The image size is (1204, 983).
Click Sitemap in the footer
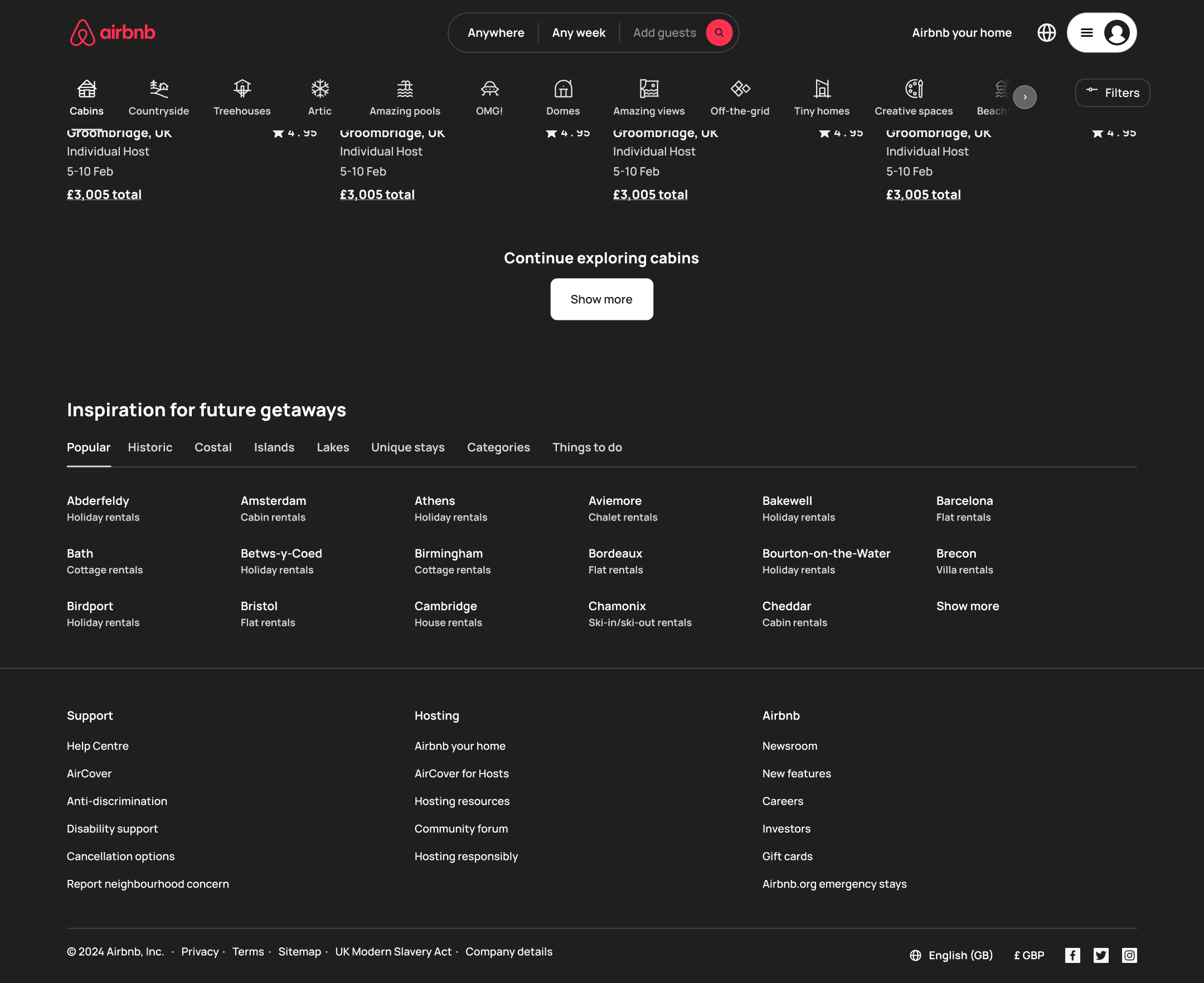pos(299,951)
